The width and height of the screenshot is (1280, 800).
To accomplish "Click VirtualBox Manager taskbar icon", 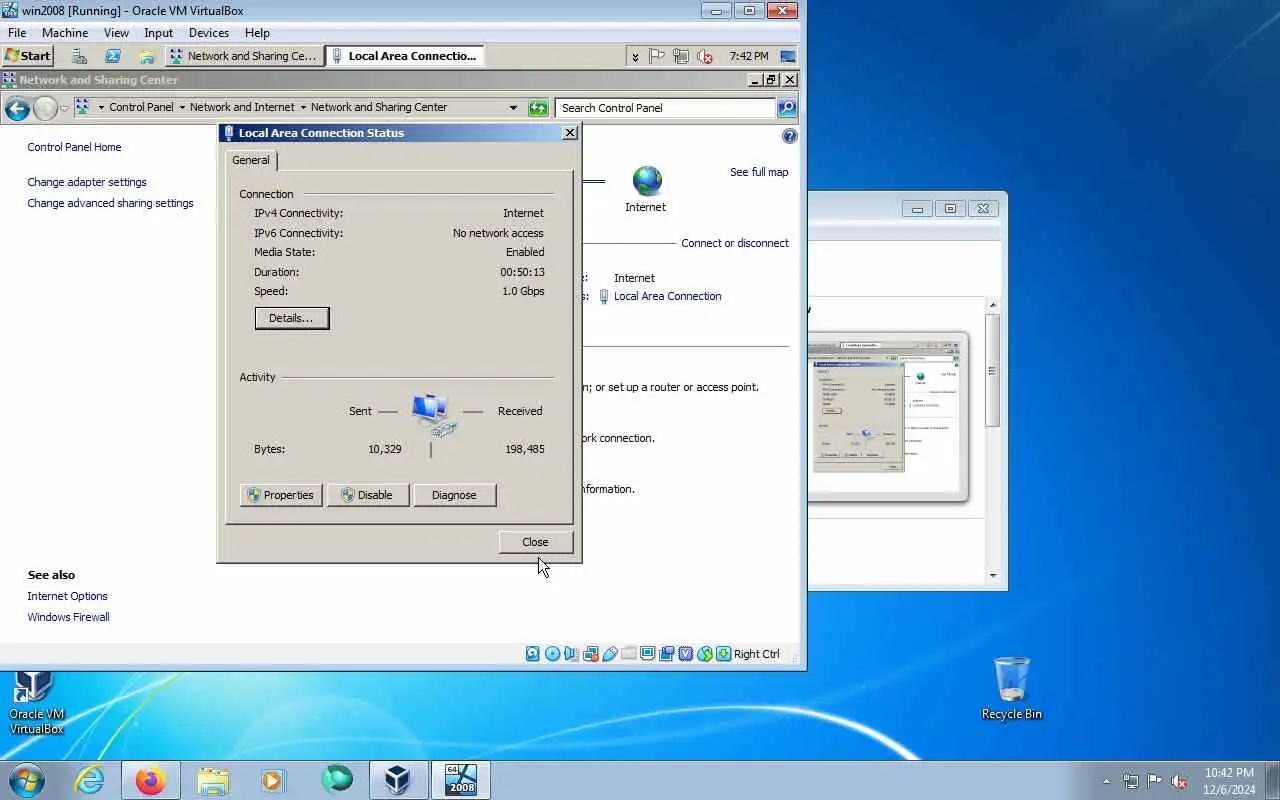I will 398,780.
